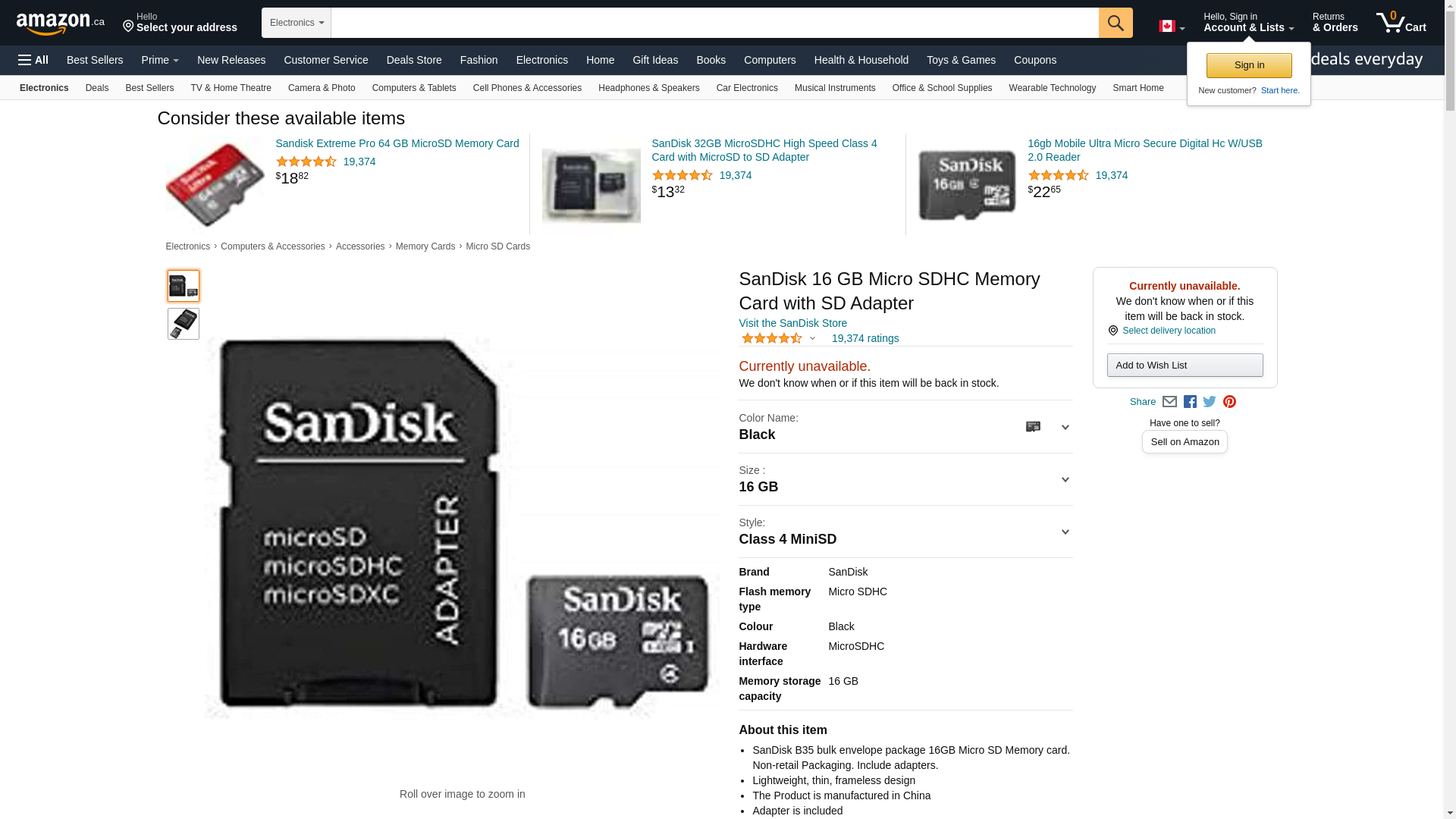
Task: Open the shopping cart icon
Action: [1401, 22]
